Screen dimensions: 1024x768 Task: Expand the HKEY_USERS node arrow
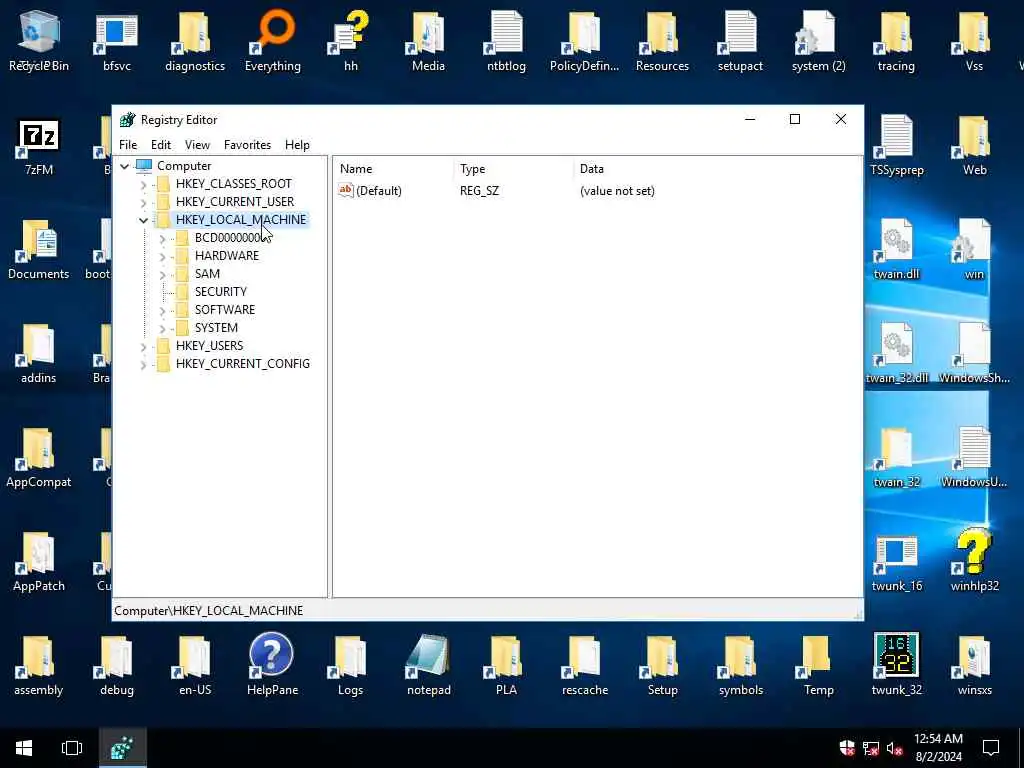click(x=143, y=347)
